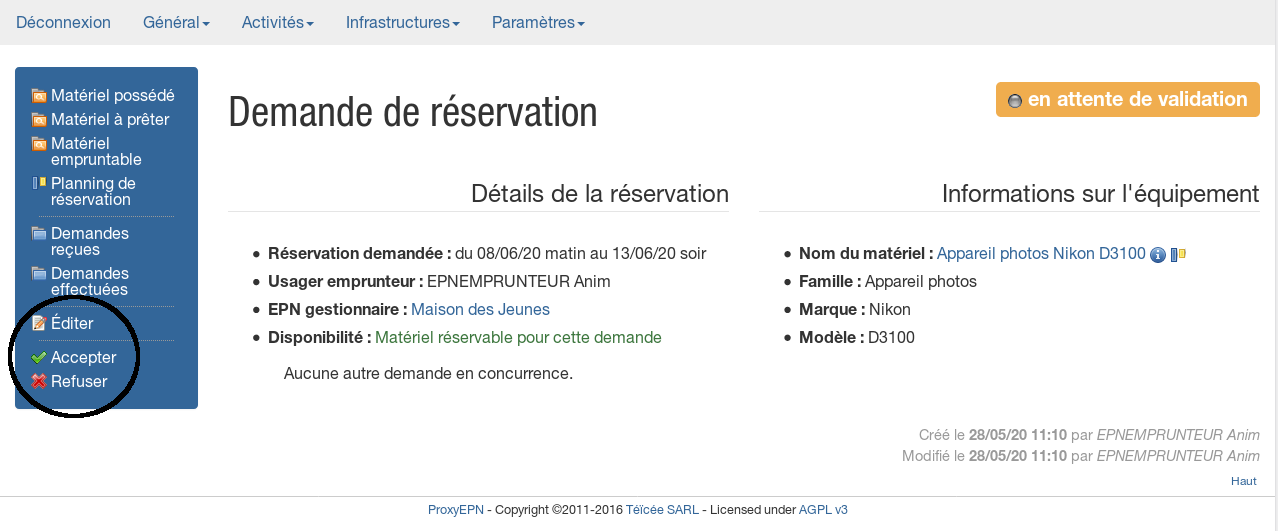Image resolution: width=1278 pixels, height=531 pixels.
Task: Click the green checkmark Accepter icon
Action: (x=39, y=358)
